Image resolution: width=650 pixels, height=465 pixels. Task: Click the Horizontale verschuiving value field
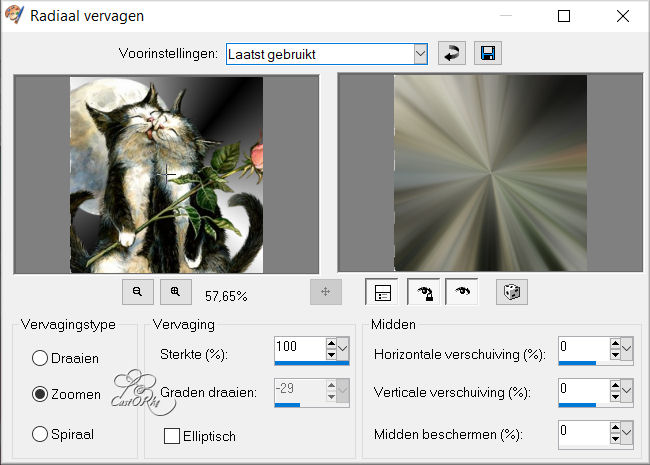point(584,348)
